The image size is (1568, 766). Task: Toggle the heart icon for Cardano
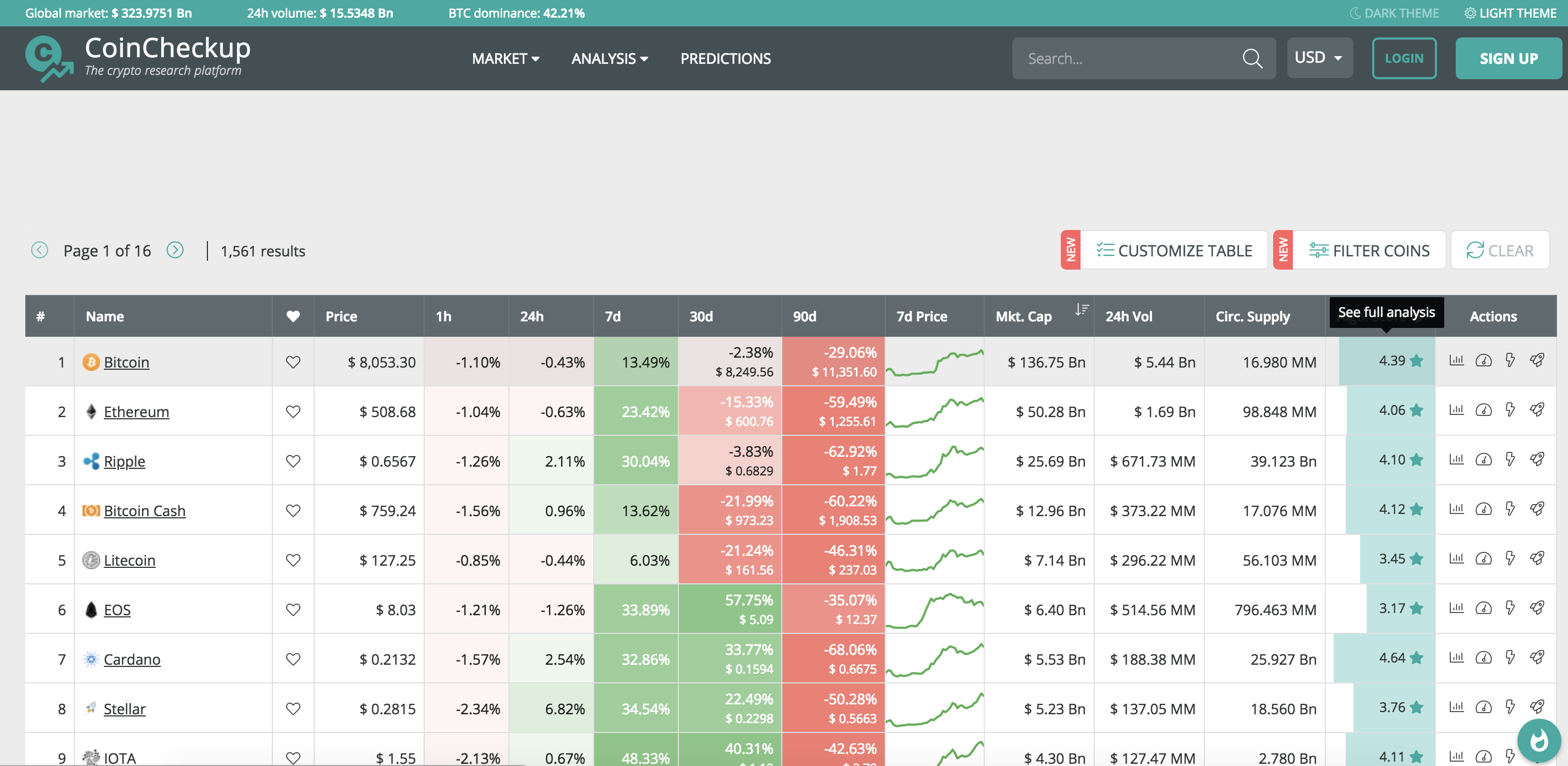293,658
